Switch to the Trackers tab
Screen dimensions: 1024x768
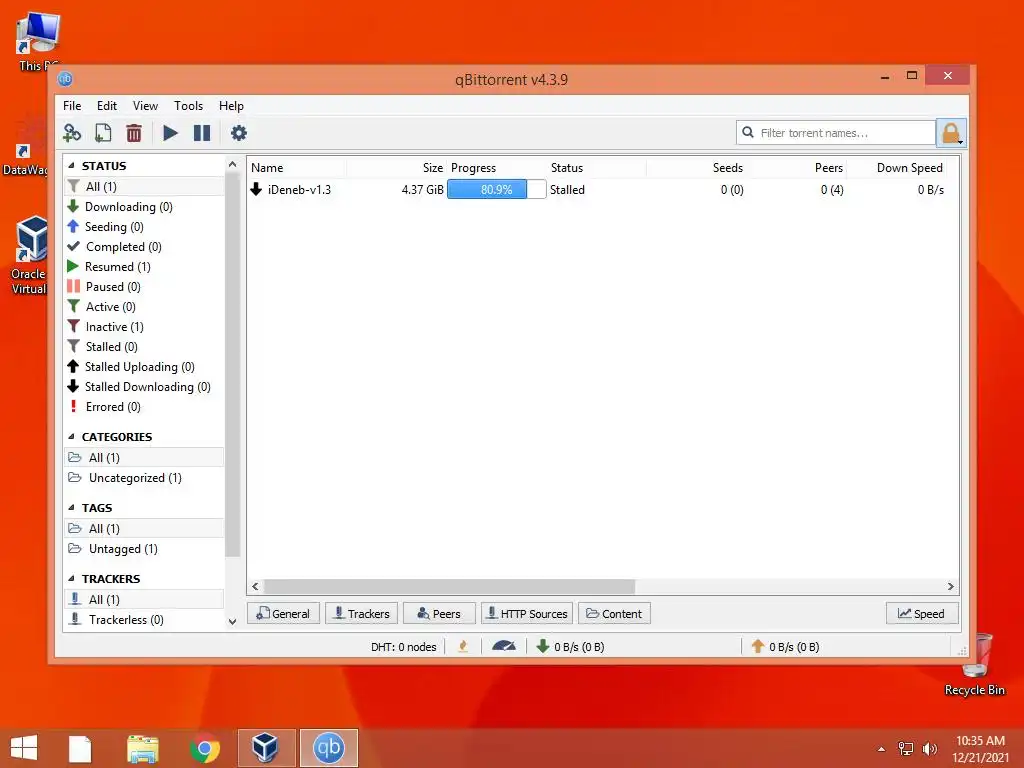[362, 614]
